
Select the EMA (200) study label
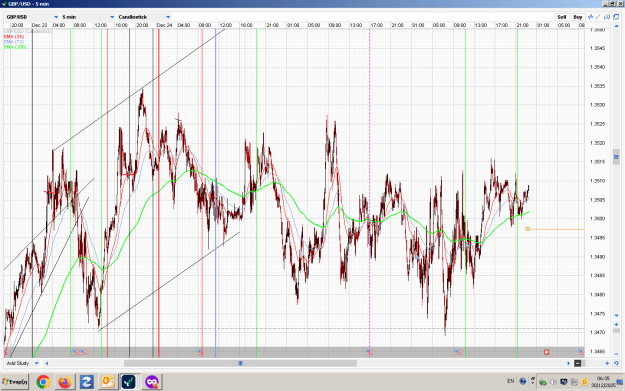(x=15, y=47)
